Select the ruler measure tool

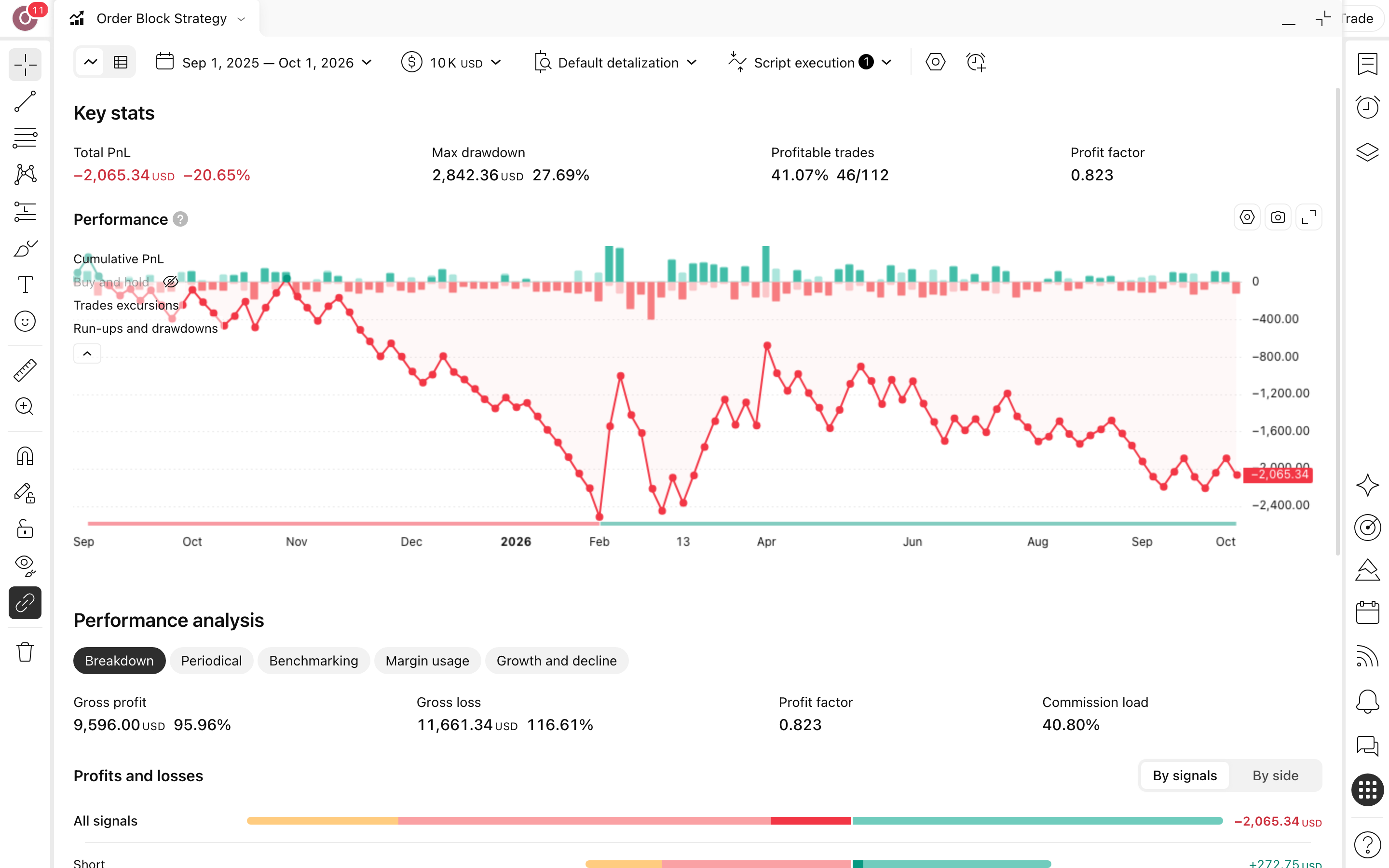25,370
